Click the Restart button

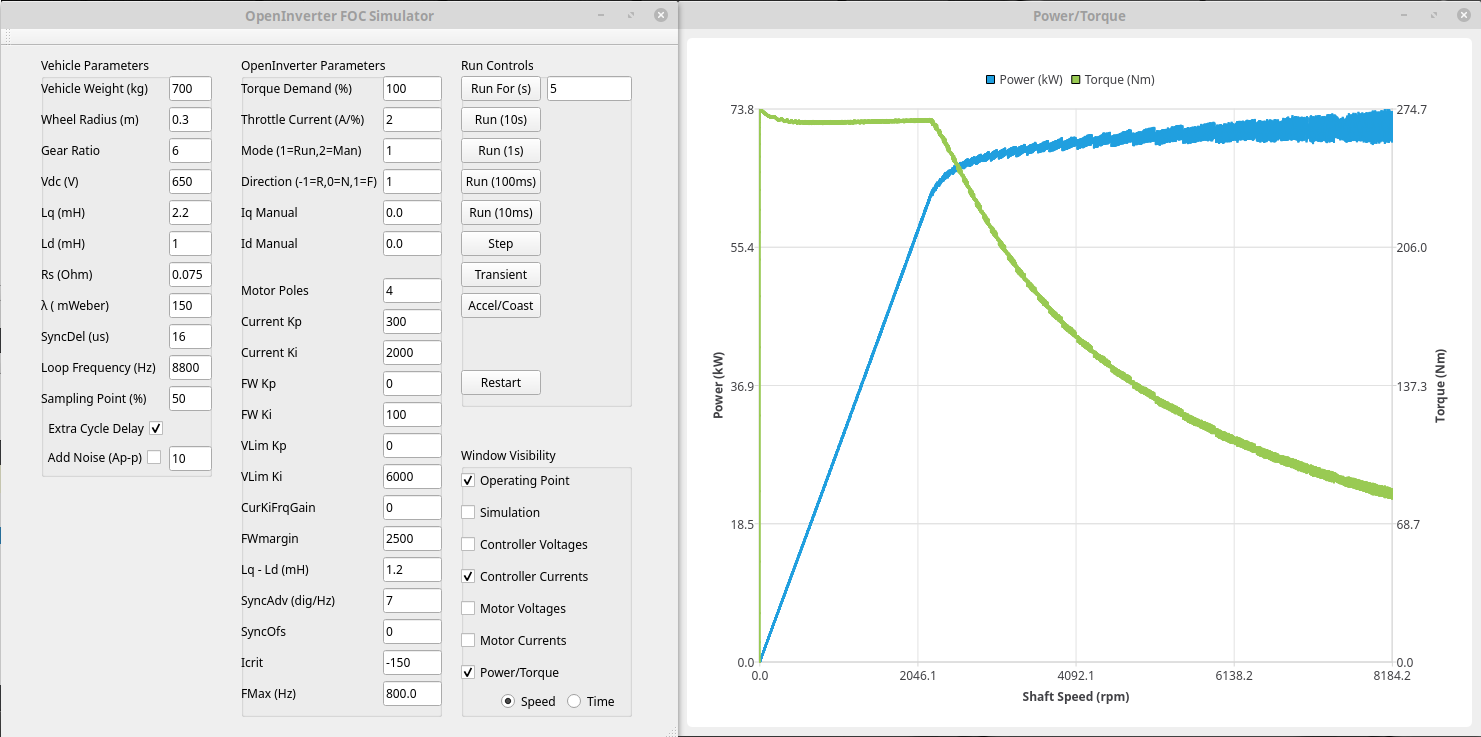click(500, 382)
